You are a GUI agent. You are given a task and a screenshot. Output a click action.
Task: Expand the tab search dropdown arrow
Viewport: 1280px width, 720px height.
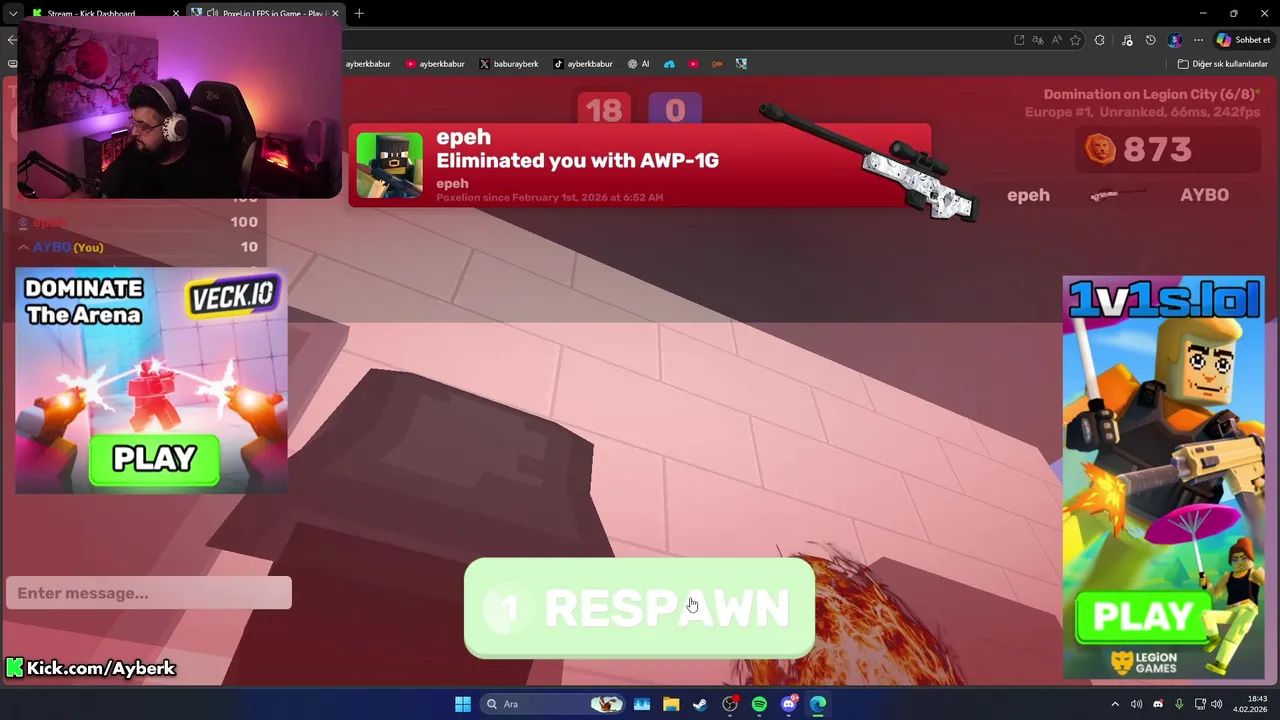click(12, 13)
